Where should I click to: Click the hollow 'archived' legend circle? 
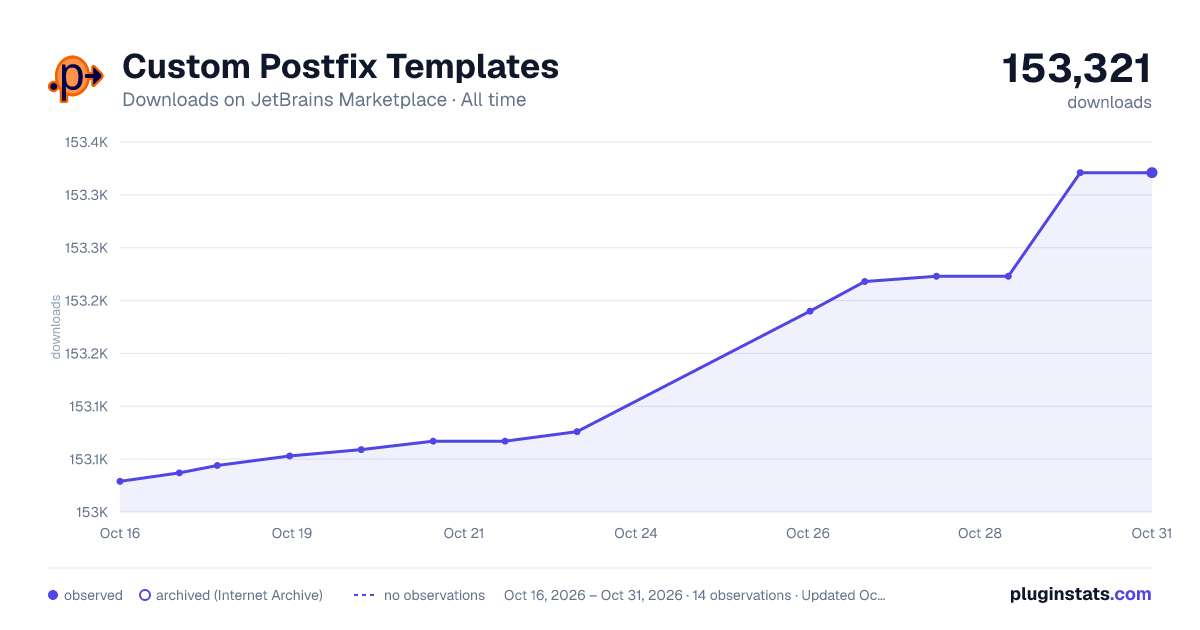click(145, 595)
